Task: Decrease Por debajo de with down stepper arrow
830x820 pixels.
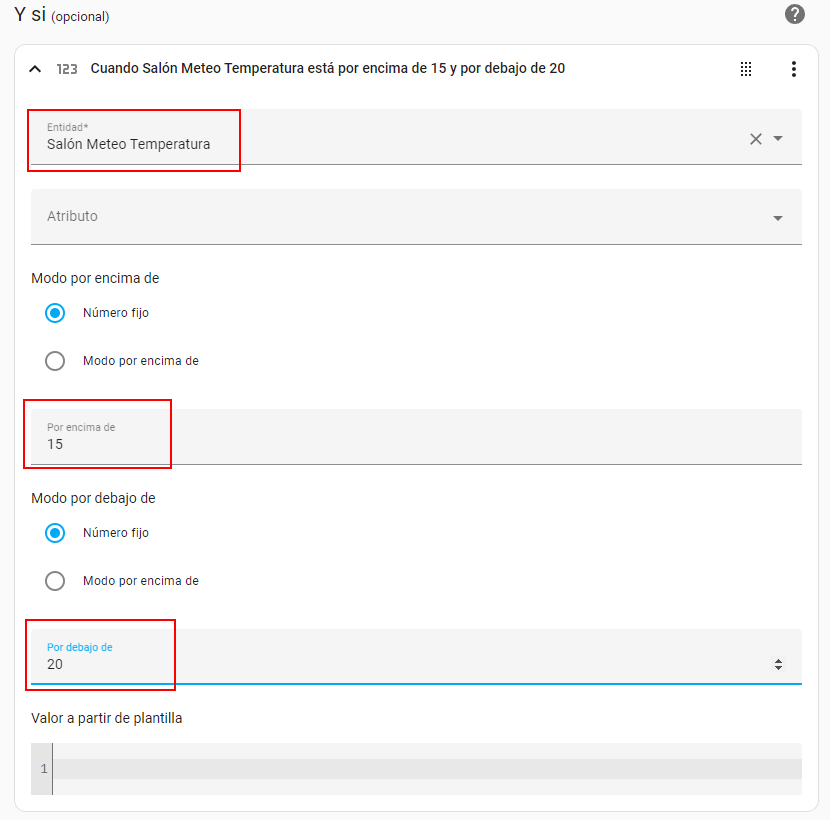Action: (x=779, y=668)
